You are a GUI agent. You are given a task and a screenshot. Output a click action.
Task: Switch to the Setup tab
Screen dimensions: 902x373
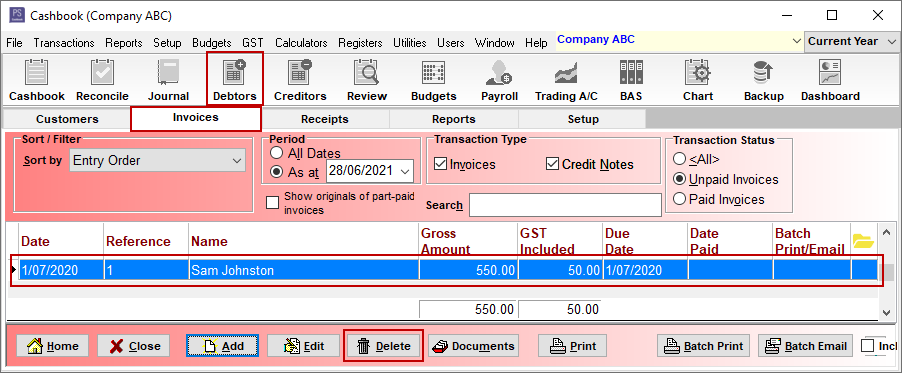click(583, 119)
